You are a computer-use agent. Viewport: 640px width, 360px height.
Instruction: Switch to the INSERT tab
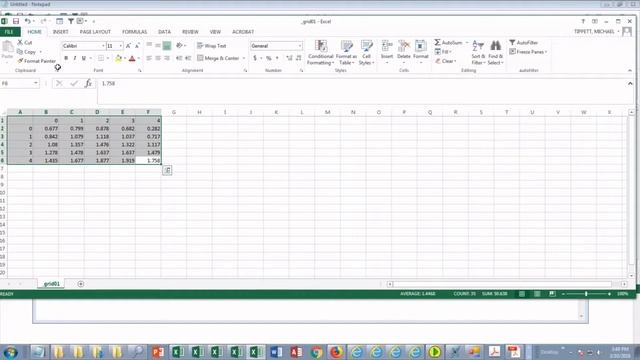[x=60, y=32]
